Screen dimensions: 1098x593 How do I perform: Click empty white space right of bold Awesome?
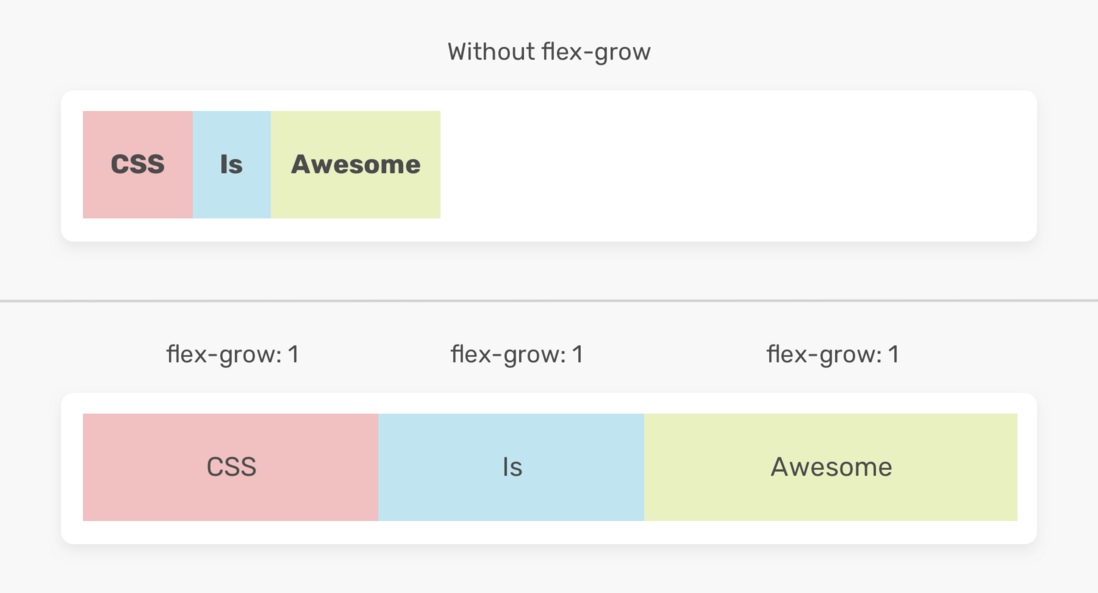[728, 165]
